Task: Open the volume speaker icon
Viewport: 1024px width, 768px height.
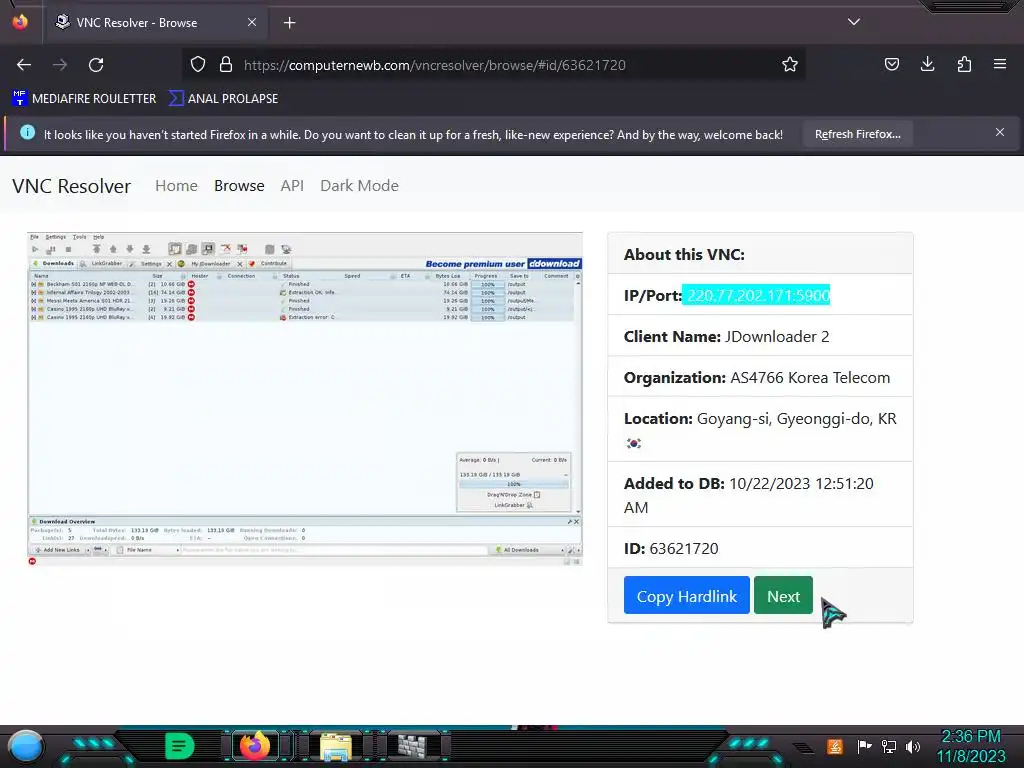Action: [913, 746]
